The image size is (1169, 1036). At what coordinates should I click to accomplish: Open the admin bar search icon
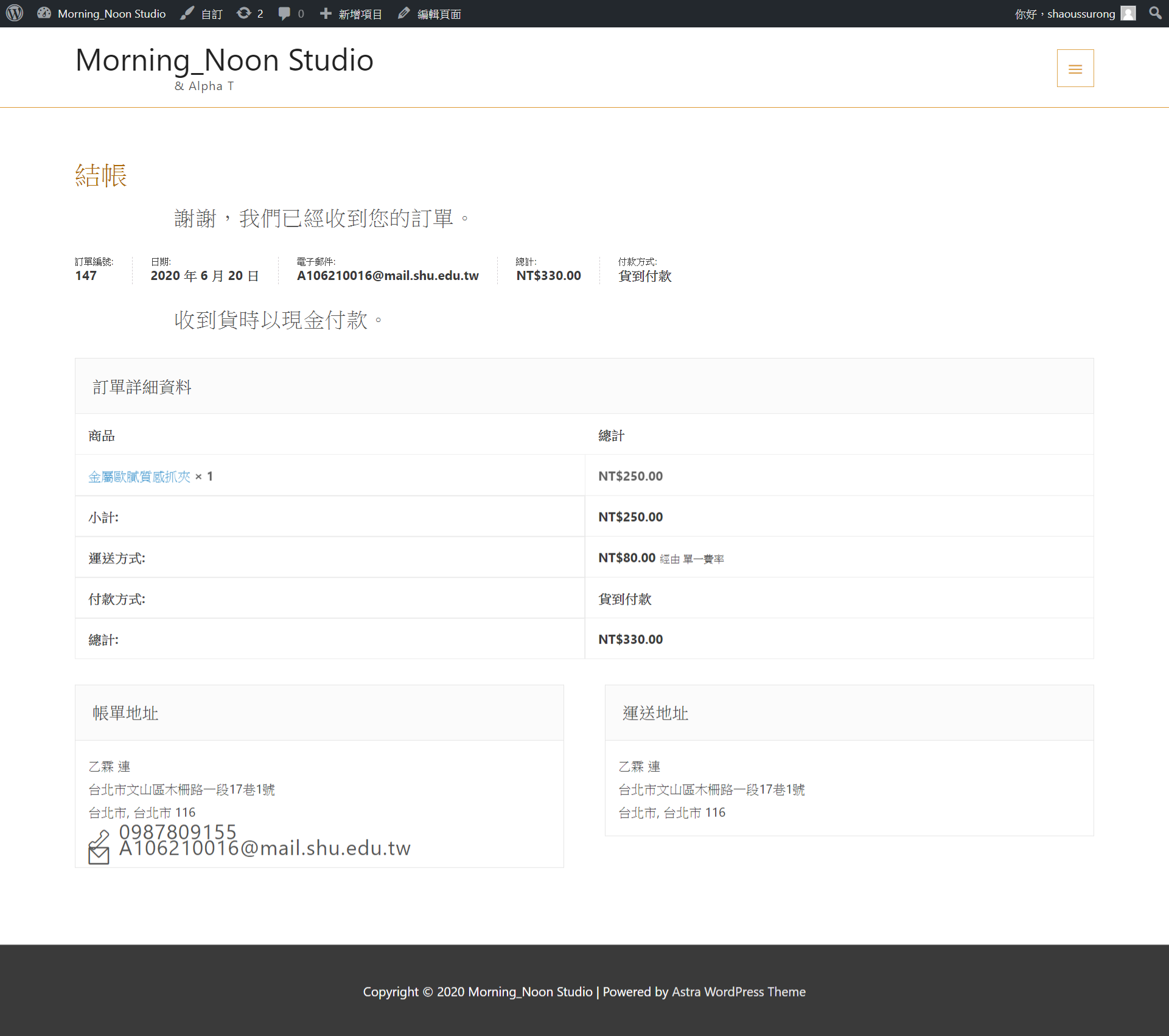click(x=1154, y=13)
